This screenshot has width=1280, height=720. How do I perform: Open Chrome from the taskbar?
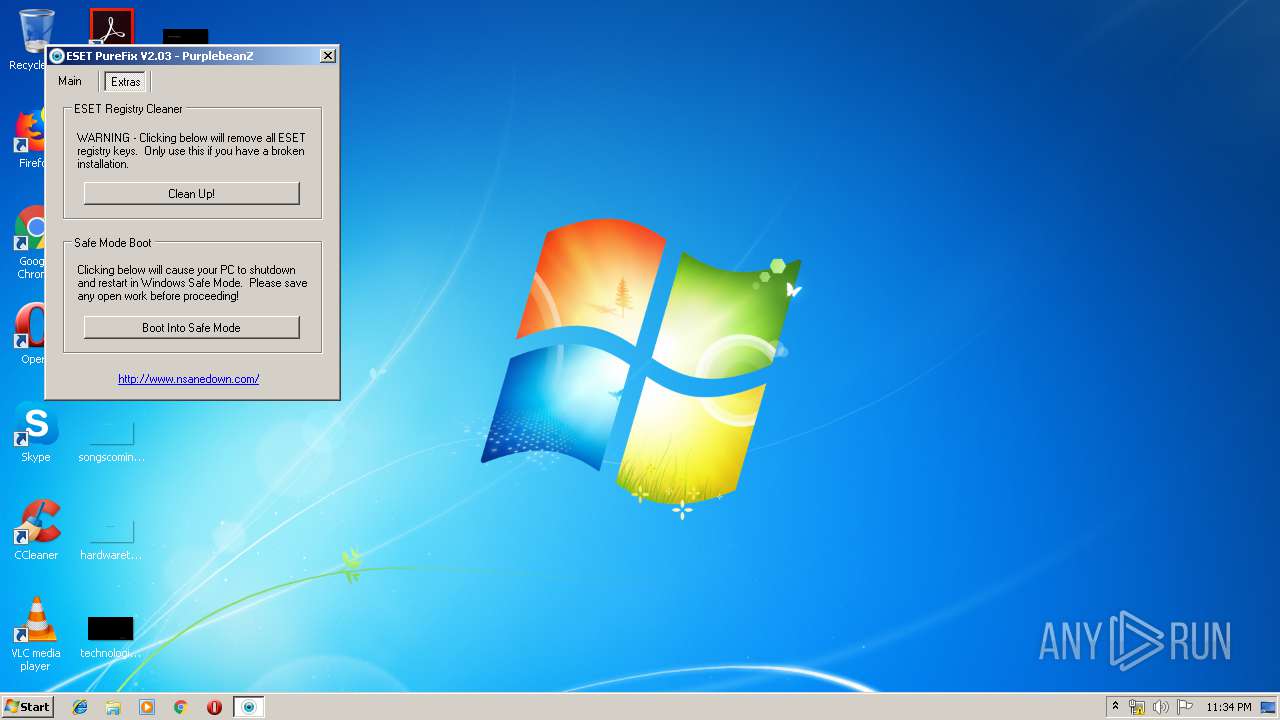(x=181, y=707)
